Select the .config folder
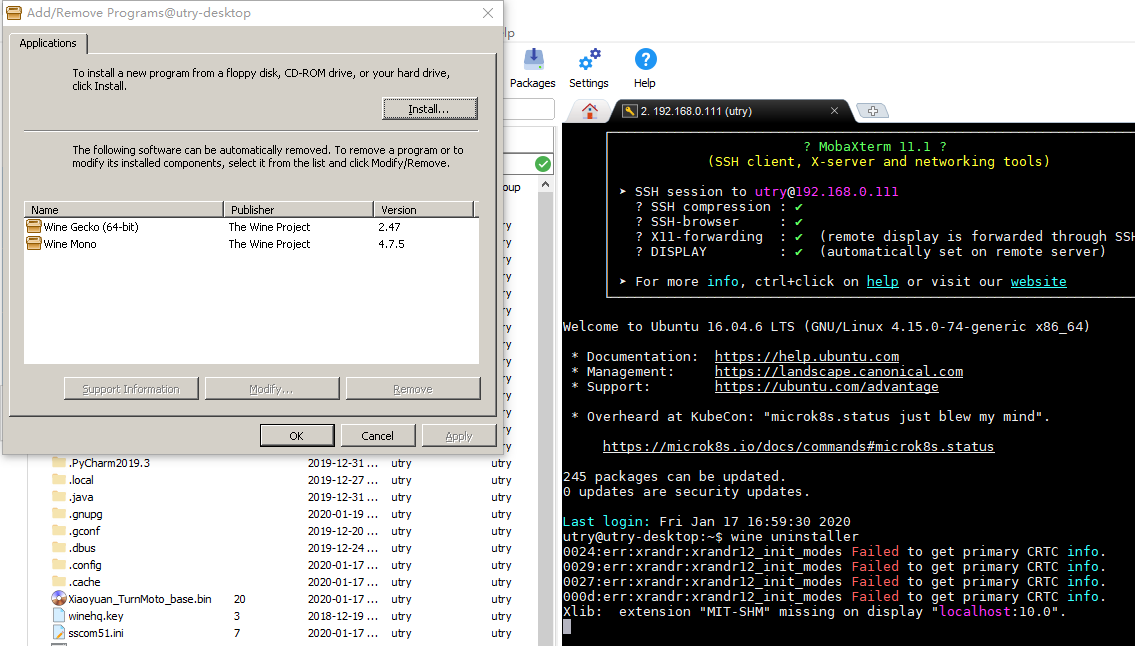 pyautogui.click(x=85, y=565)
